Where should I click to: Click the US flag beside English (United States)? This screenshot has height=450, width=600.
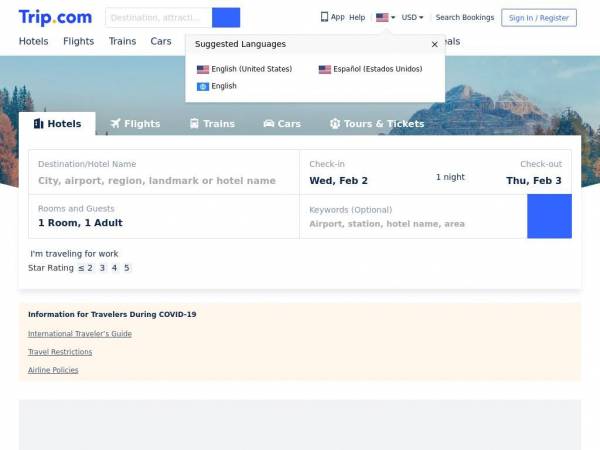pos(203,69)
